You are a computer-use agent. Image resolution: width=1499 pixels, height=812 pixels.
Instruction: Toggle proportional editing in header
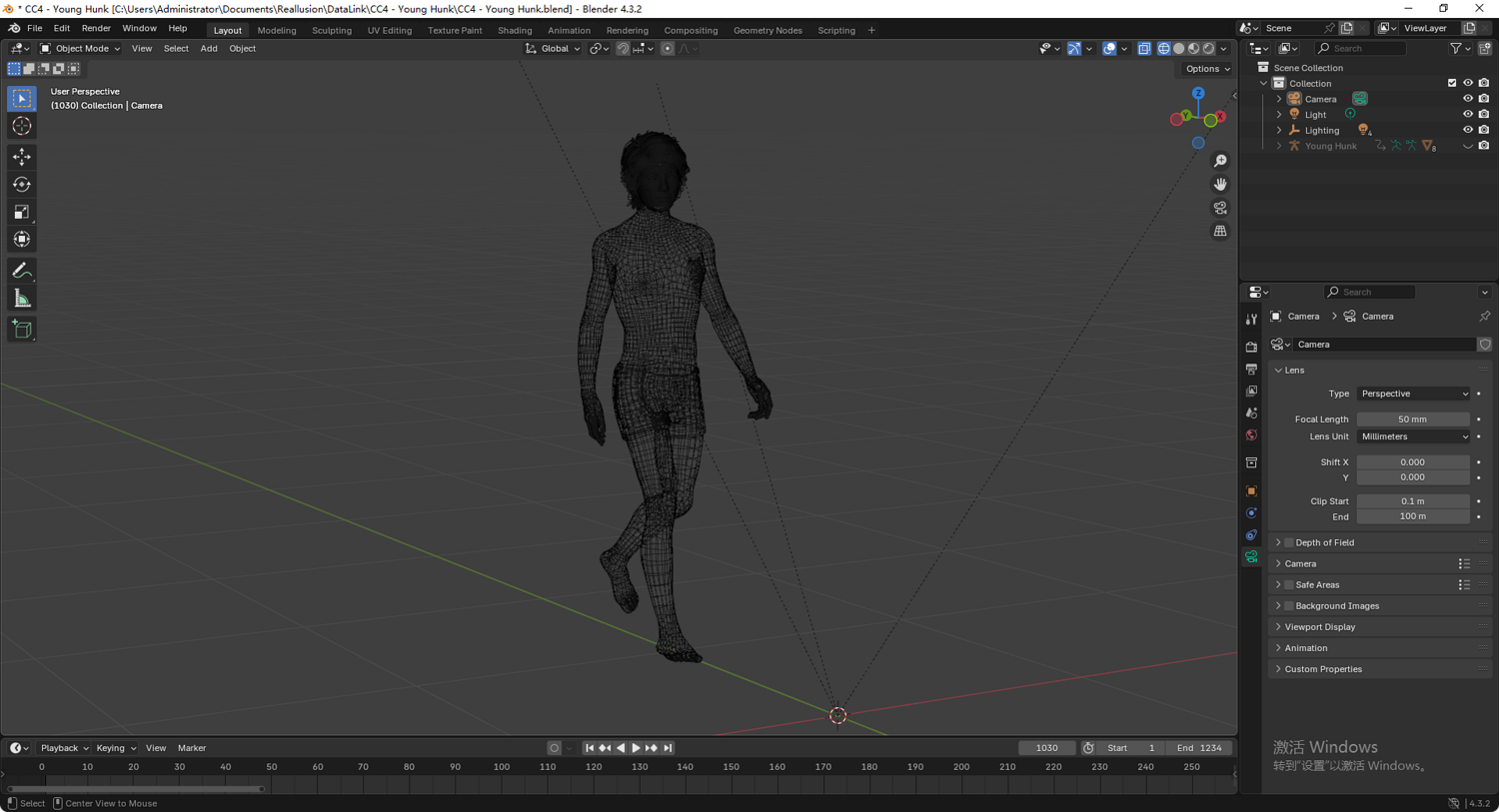pos(668,48)
